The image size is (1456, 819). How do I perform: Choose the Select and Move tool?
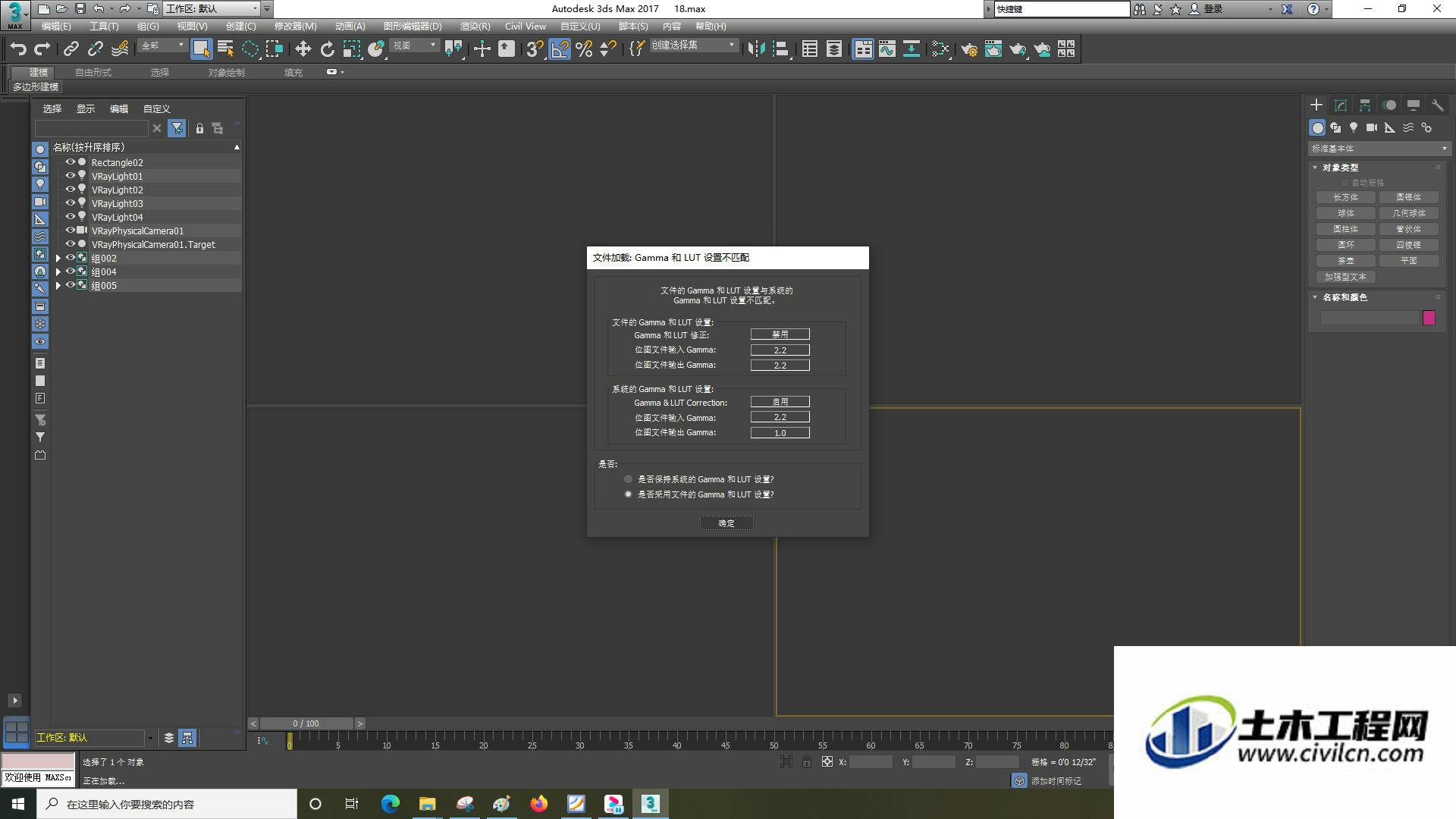click(x=303, y=49)
